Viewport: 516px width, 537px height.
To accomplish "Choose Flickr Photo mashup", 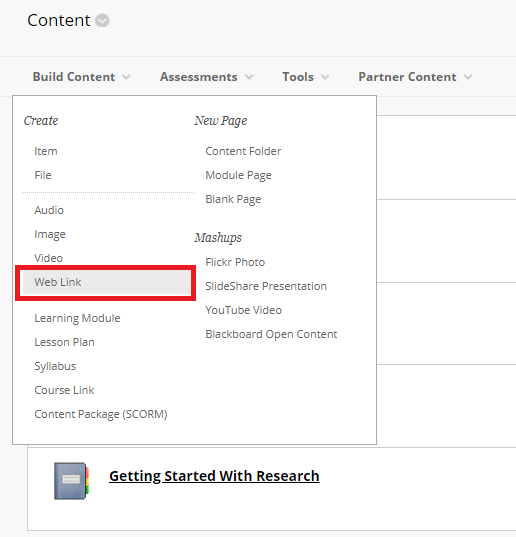I will (x=235, y=262).
